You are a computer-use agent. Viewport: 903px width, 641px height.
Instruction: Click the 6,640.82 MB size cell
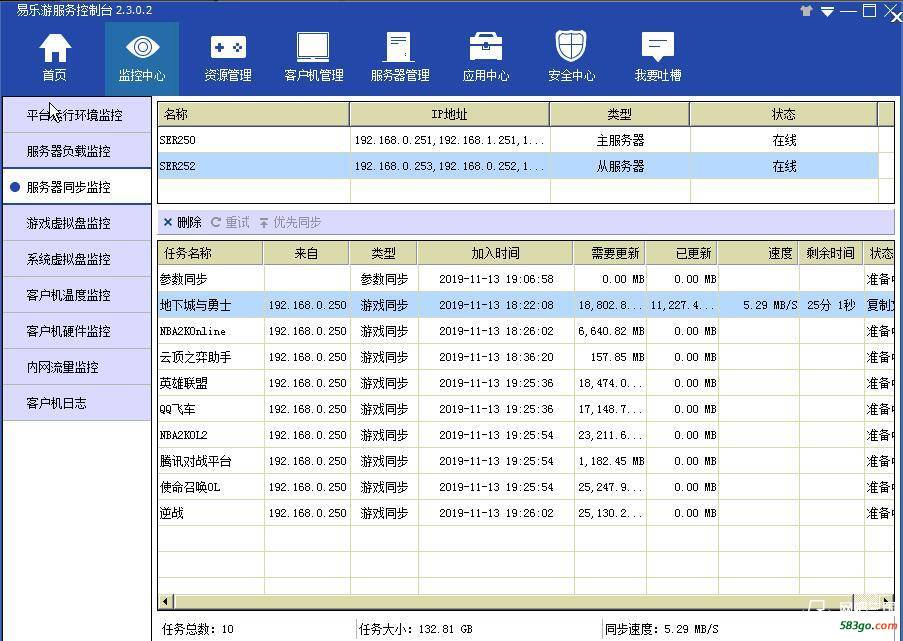click(610, 331)
